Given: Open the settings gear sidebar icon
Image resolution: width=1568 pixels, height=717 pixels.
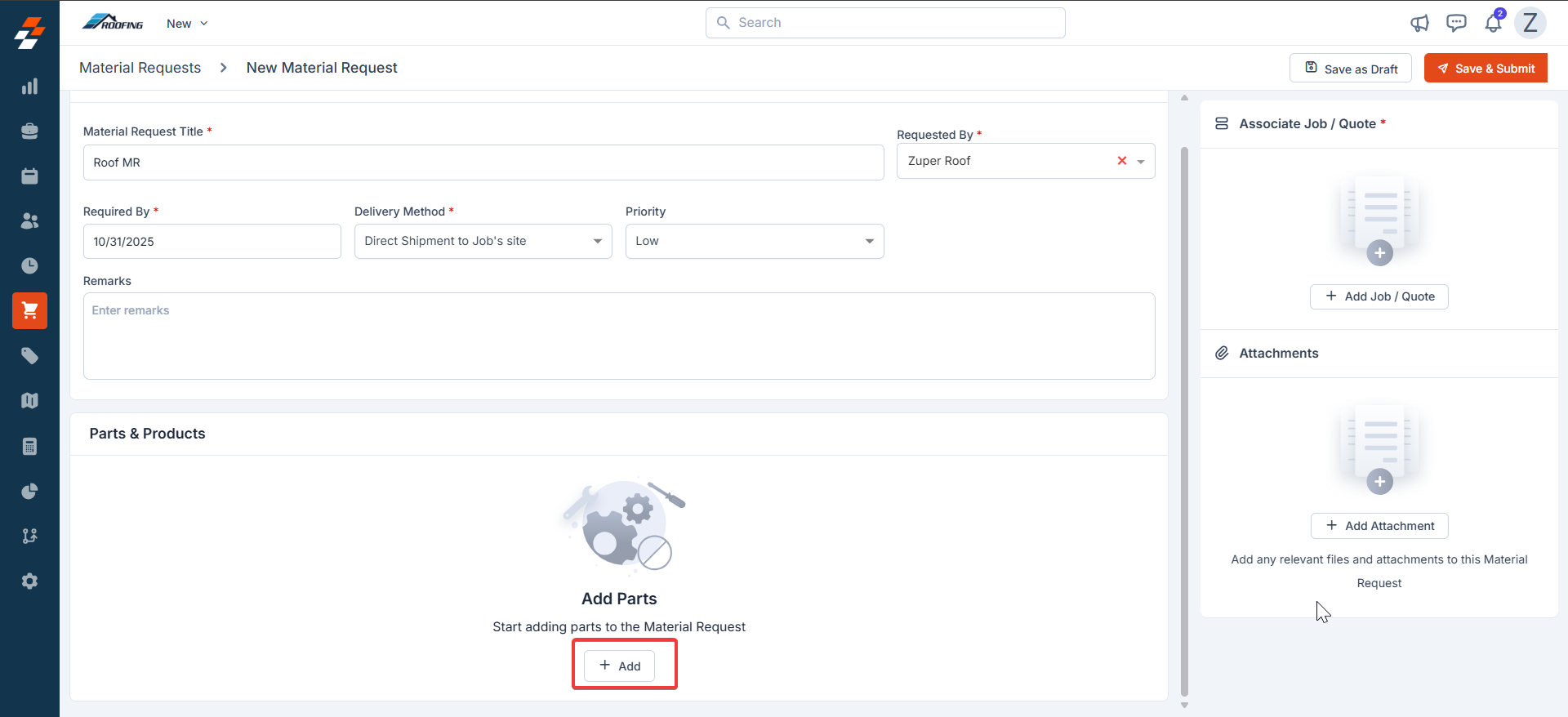Looking at the screenshot, I should [29, 581].
